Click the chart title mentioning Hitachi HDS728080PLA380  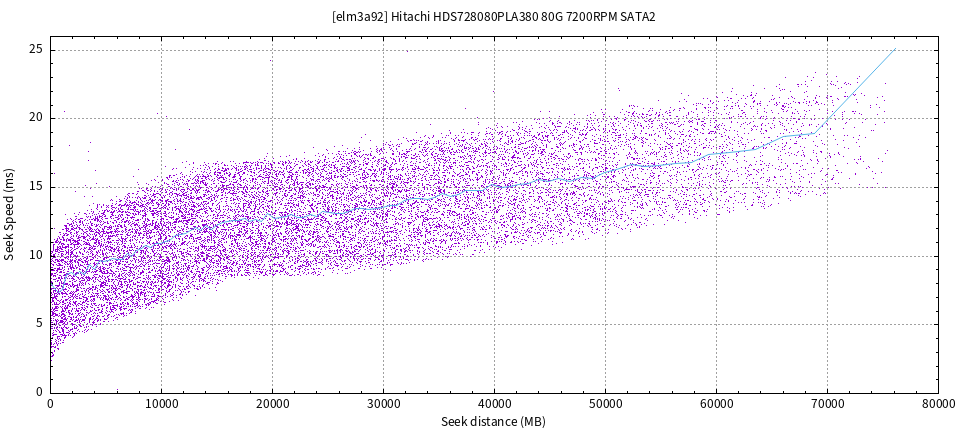coord(494,17)
